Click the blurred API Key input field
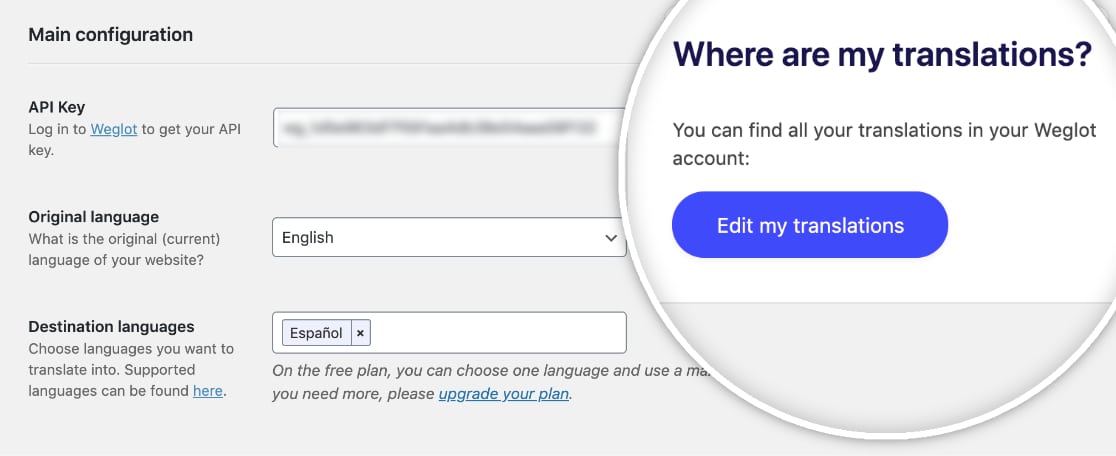Screen dimensions: 1116x456 (448, 128)
